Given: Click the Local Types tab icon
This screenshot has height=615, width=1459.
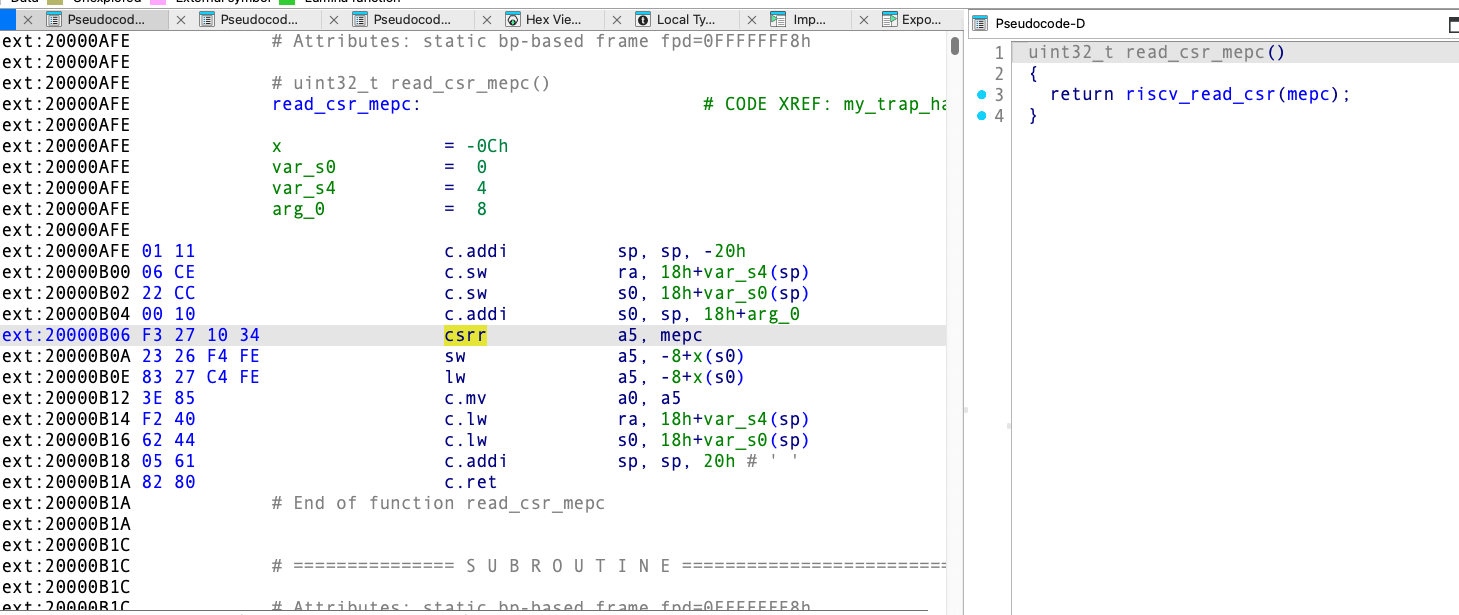Looking at the screenshot, I should (x=643, y=19).
